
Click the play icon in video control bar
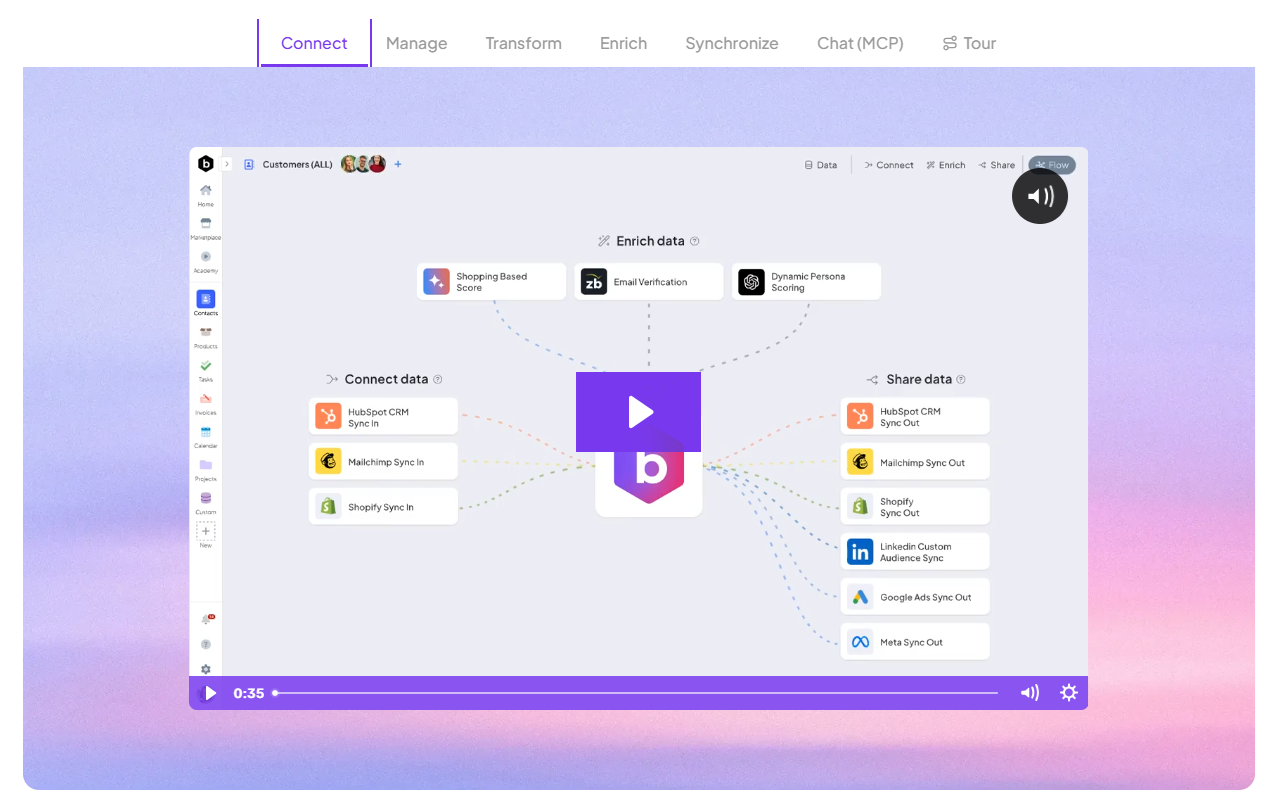[210, 693]
